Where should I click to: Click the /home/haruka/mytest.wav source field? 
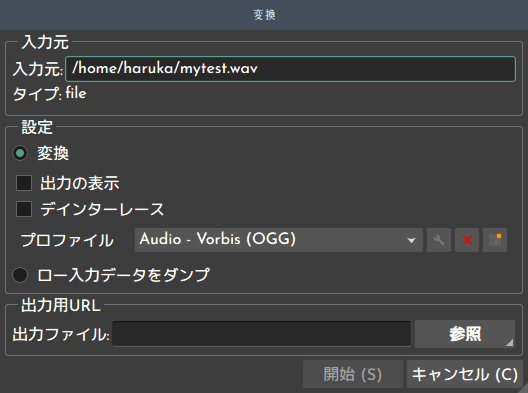coord(290,69)
